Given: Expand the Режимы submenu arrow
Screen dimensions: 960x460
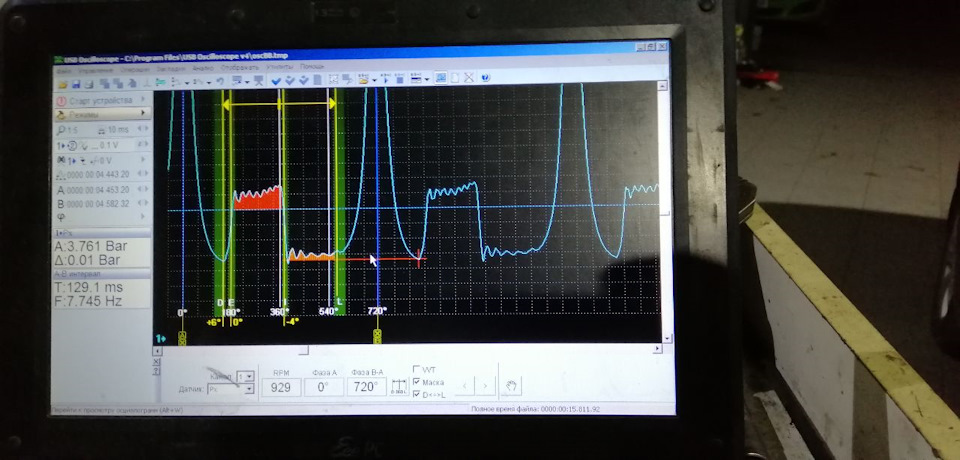Looking at the screenshot, I should pyautogui.click(x=143, y=113).
